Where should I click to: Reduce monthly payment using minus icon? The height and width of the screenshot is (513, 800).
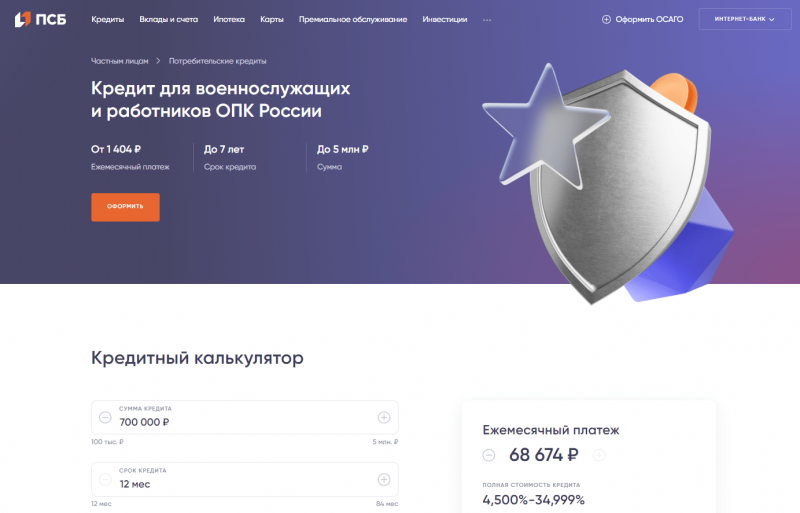tap(489, 455)
